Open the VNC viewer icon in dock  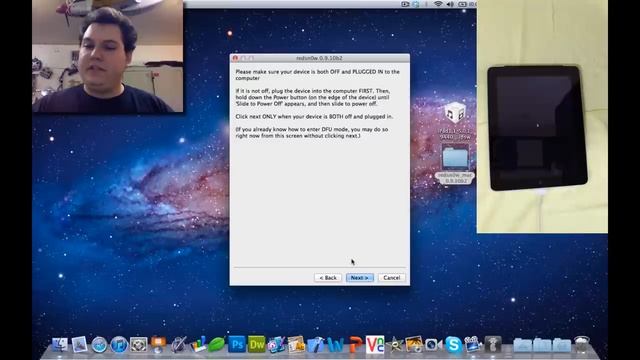[x=375, y=344]
